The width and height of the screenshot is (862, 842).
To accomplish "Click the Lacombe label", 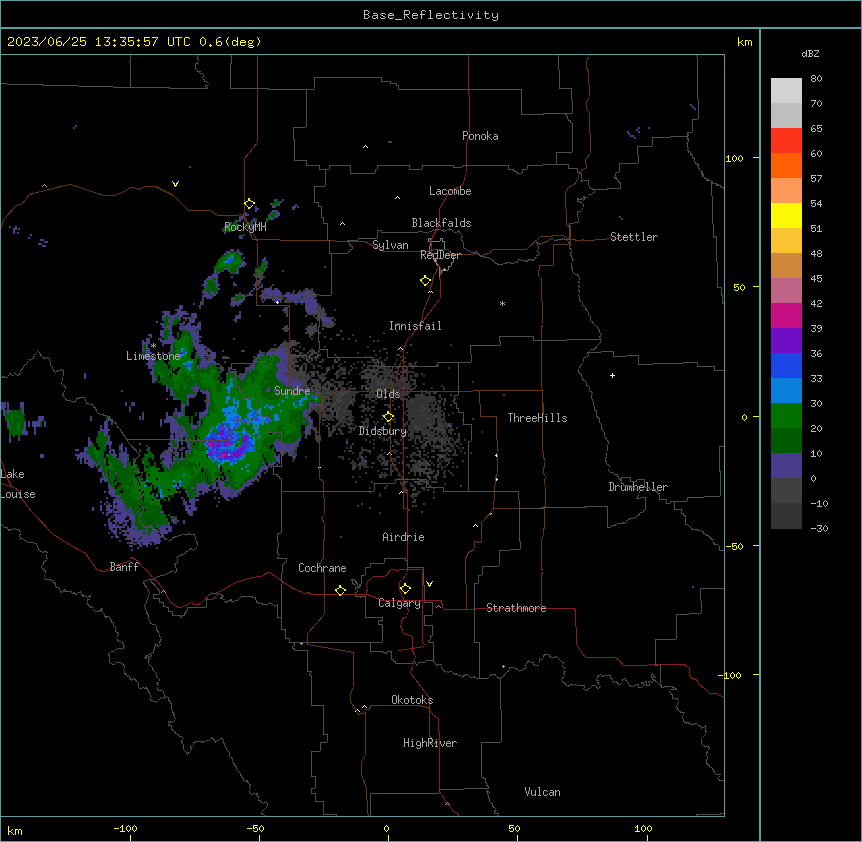I will coord(450,191).
